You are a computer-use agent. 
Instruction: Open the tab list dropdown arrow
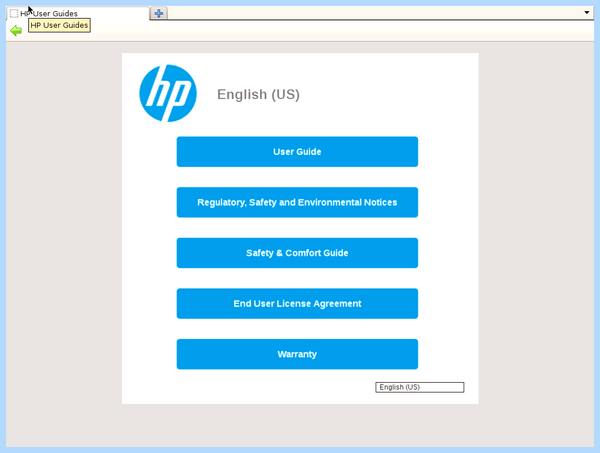(x=587, y=13)
